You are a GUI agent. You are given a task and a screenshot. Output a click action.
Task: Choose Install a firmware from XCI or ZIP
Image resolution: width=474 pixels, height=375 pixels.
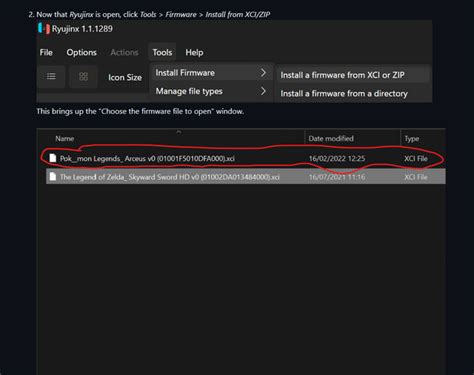click(352, 75)
